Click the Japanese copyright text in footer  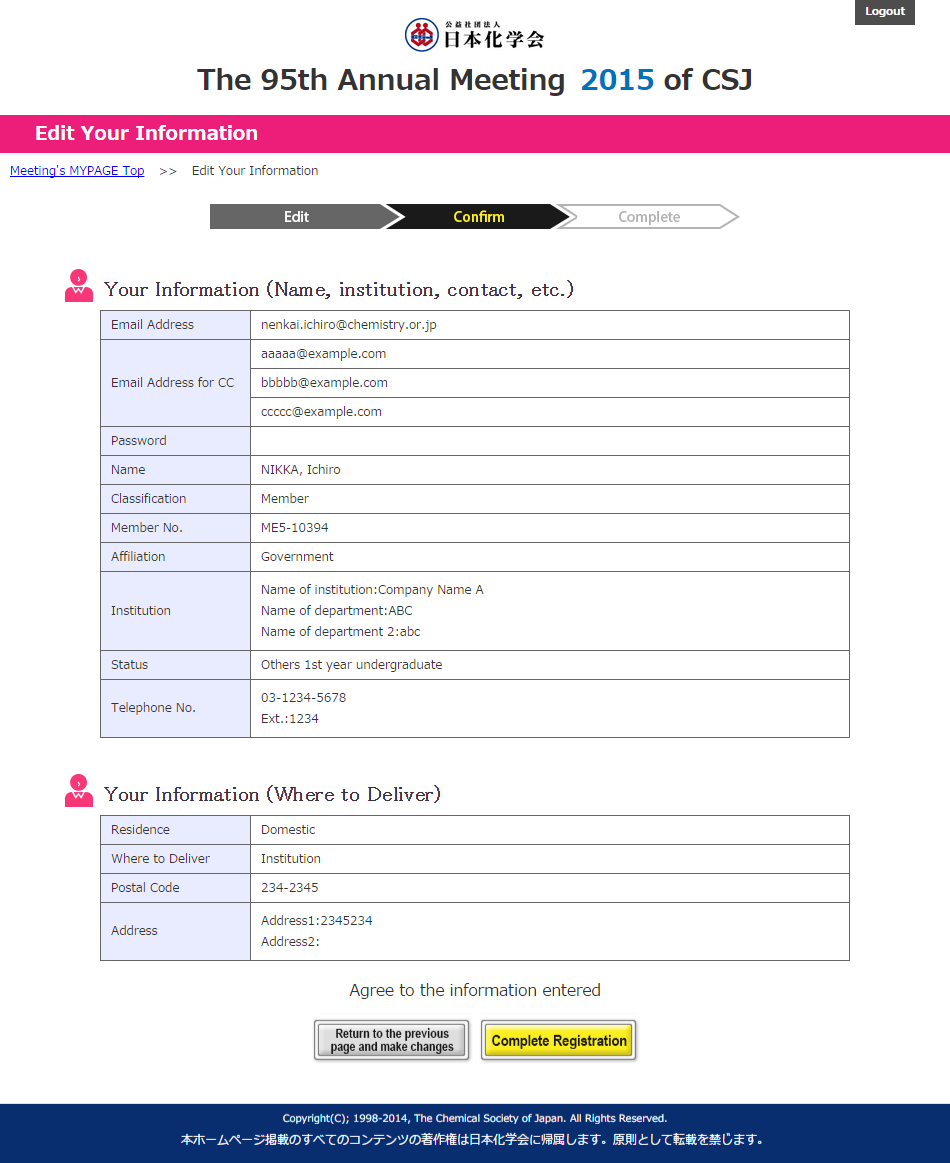pos(472,1139)
